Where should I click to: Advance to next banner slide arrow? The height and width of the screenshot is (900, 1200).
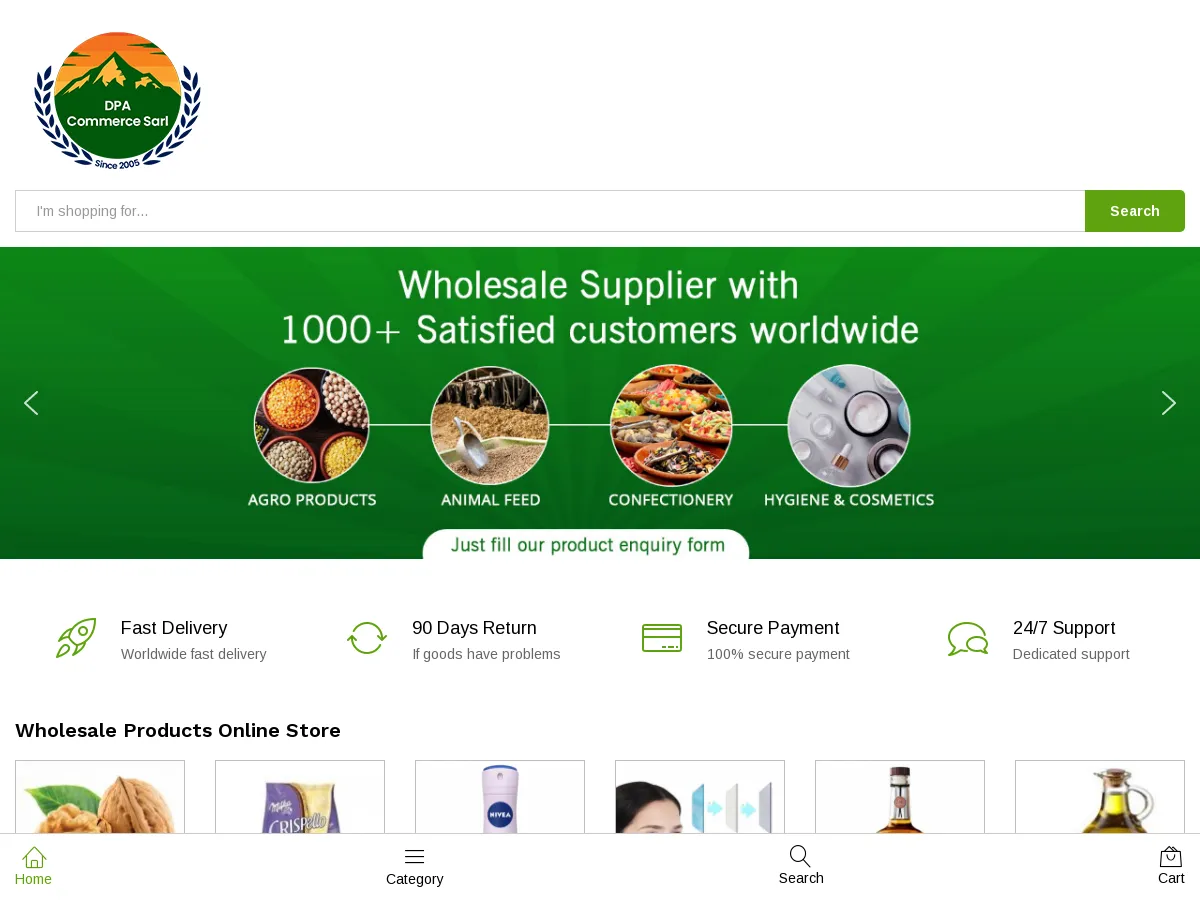click(x=1168, y=403)
